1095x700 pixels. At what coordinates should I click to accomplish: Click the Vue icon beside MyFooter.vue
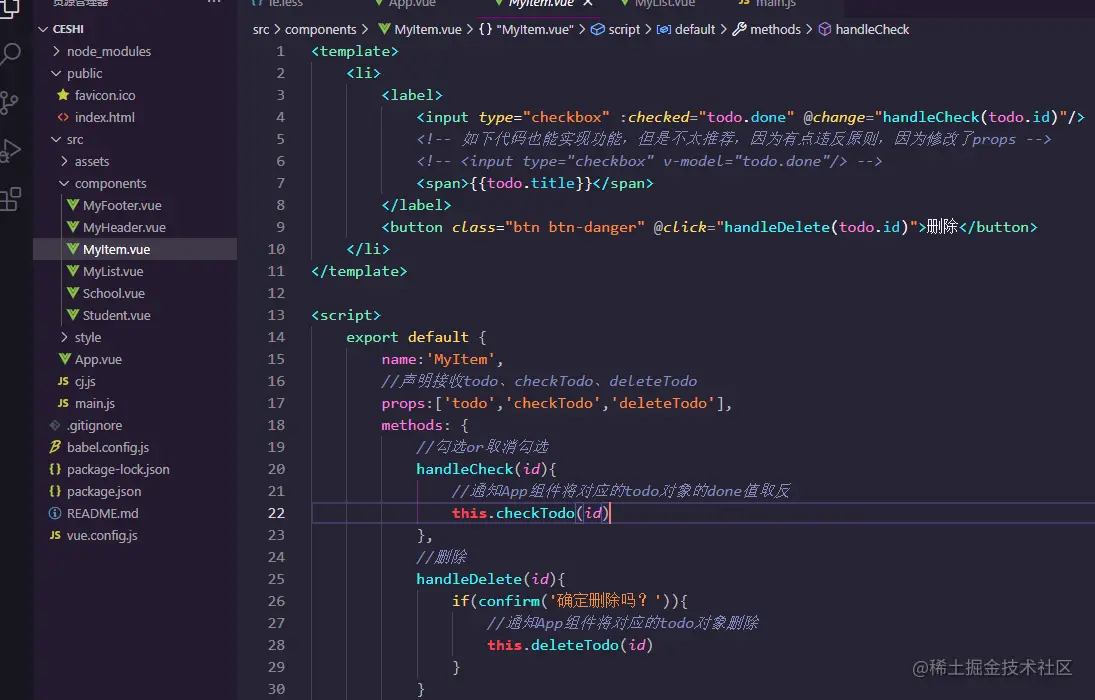(x=73, y=205)
